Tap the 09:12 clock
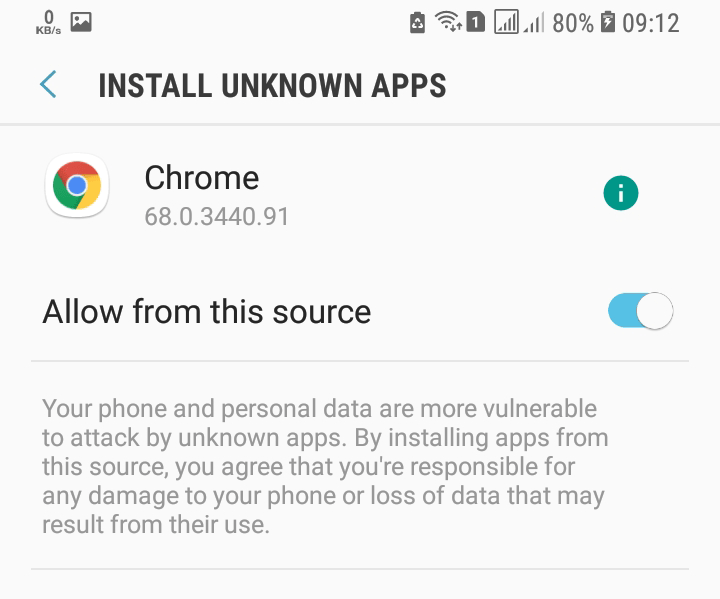This screenshot has width=720, height=599. tap(651, 23)
